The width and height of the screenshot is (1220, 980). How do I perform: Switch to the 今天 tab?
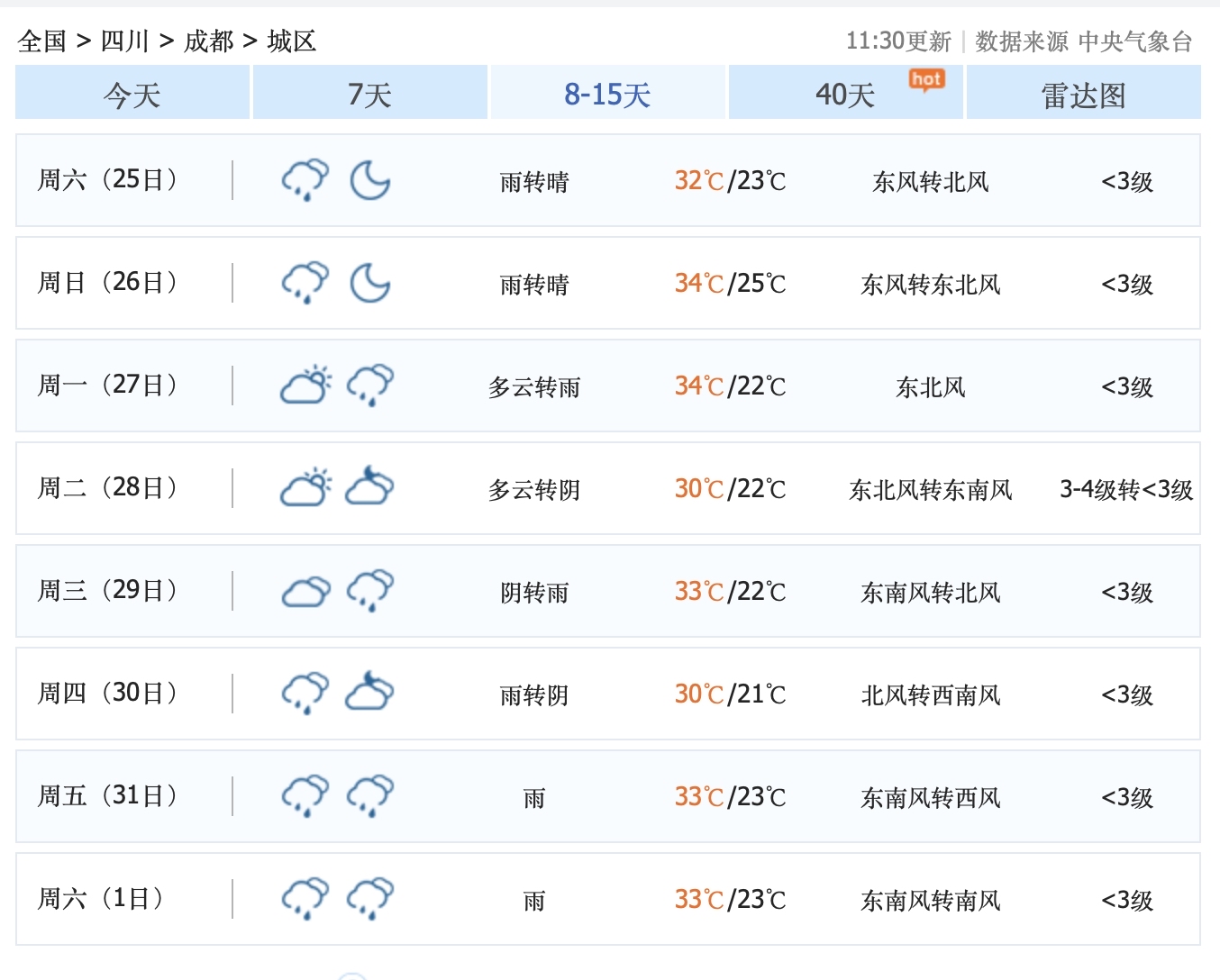[x=132, y=93]
